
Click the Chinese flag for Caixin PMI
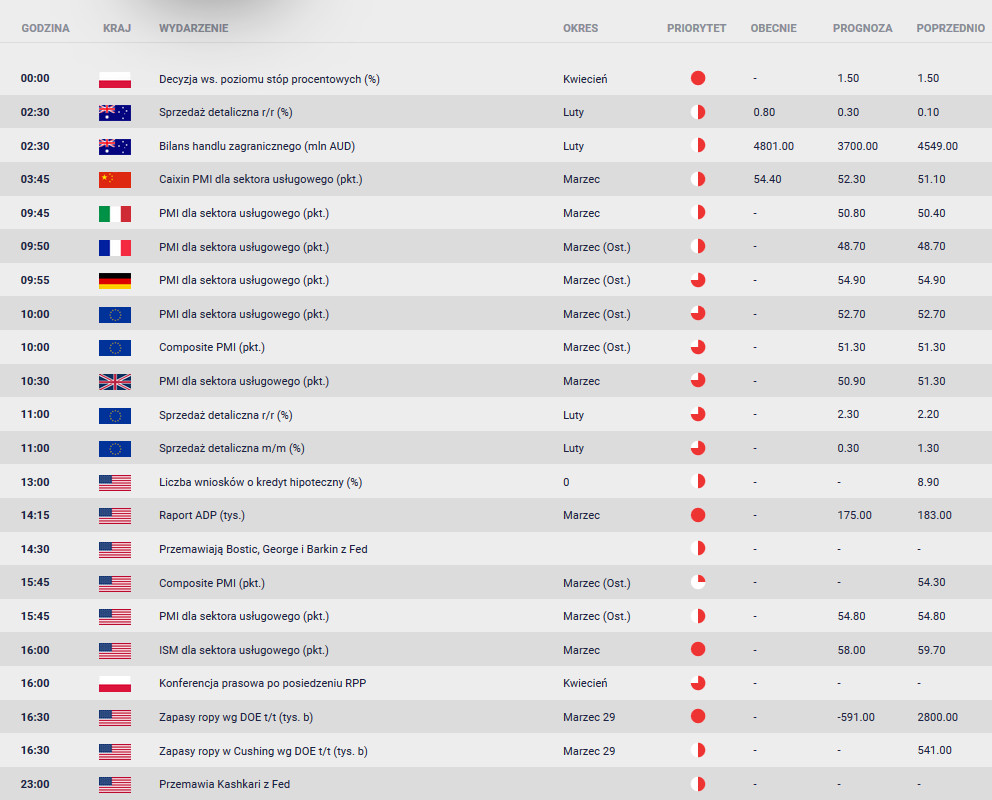pyautogui.click(x=115, y=179)
